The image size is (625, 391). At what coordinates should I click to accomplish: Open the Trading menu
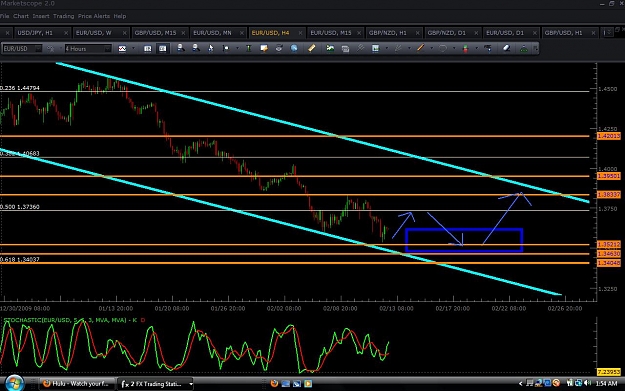pyautogui.click(x=63, y=16)
